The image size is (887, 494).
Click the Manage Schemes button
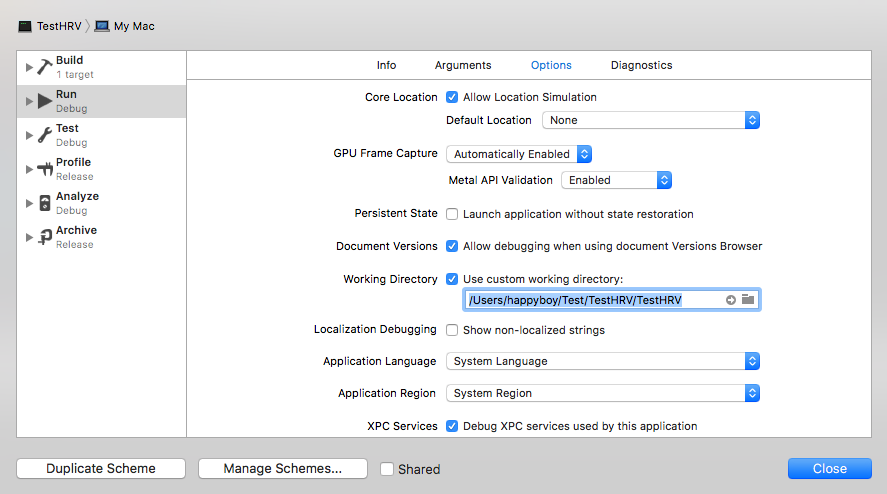[x=282, y=468]
